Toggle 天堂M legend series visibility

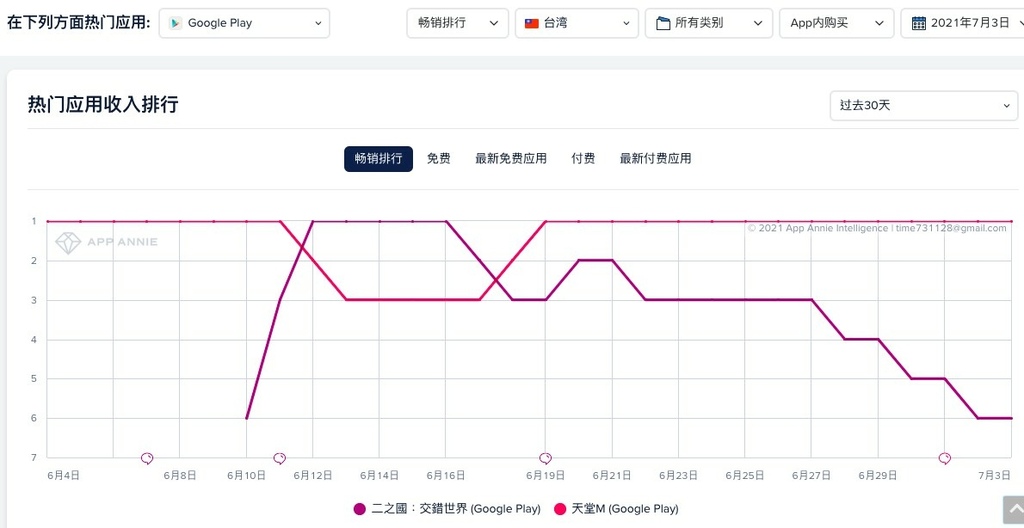pyautogui.click(x=616, y=508)
